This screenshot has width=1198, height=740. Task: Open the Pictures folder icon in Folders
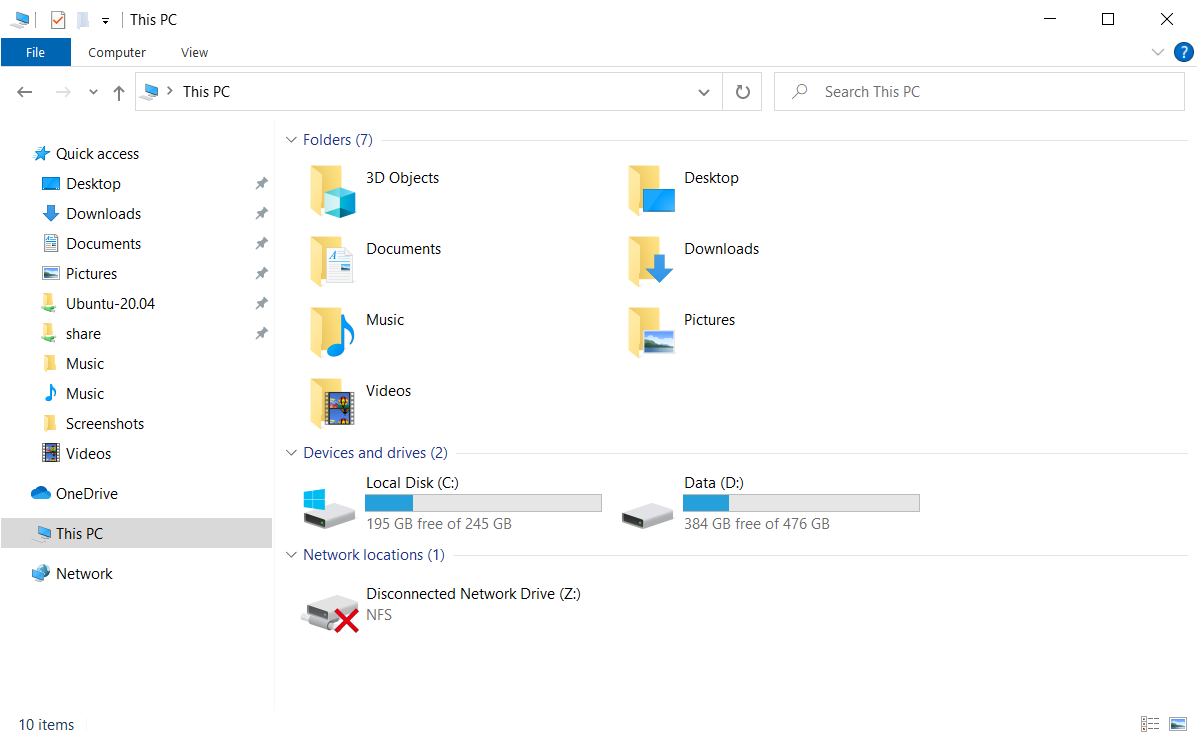(651, 333)
